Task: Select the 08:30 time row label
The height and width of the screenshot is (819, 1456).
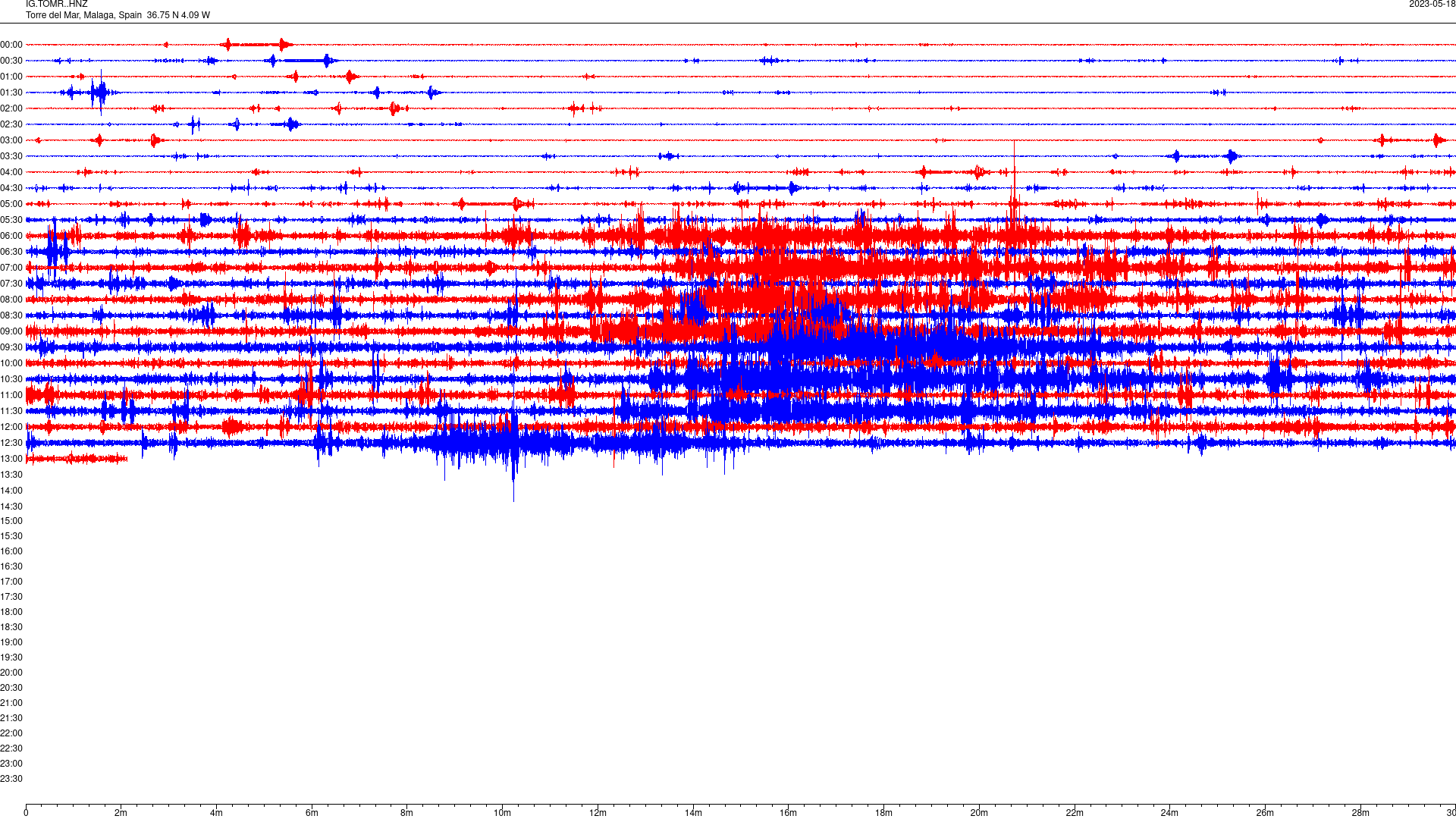Action: 11,315
